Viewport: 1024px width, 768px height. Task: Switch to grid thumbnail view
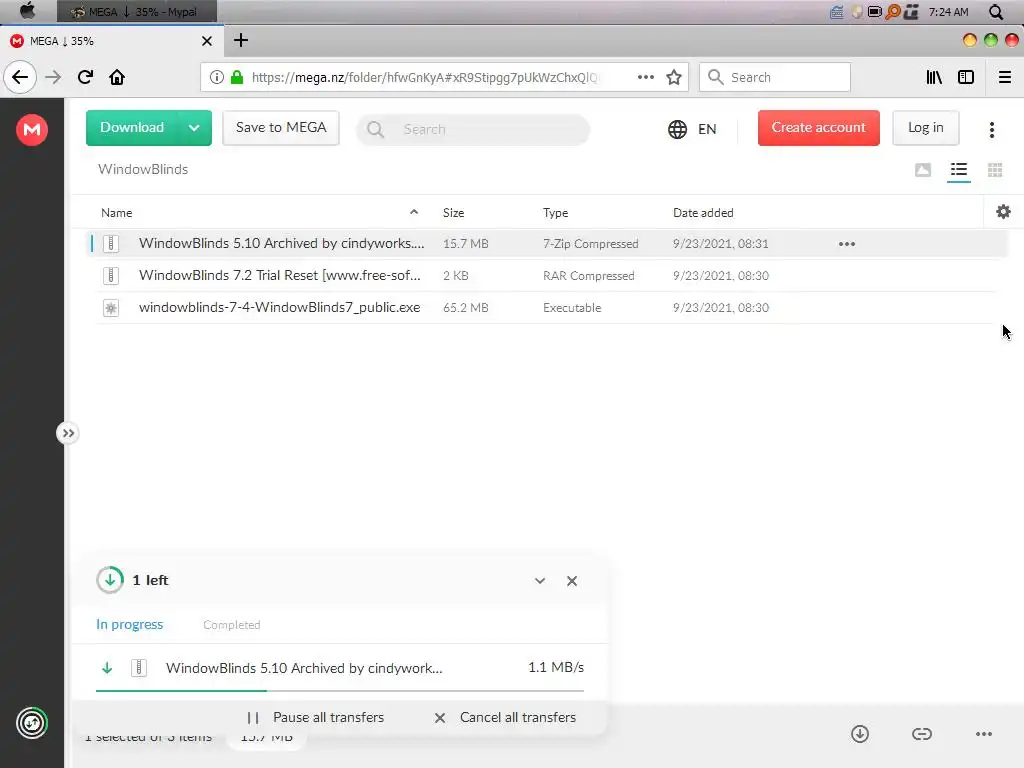995,170
